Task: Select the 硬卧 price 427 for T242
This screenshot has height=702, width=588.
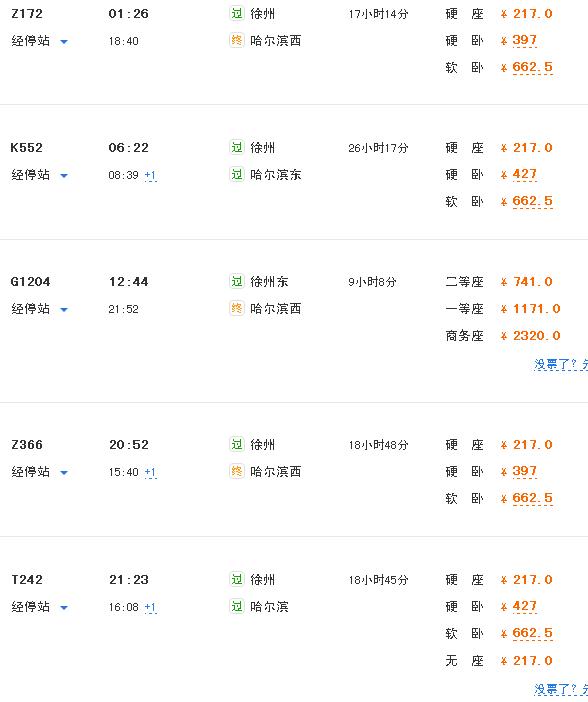Action: pyautogui.click(x=524, y=606)
